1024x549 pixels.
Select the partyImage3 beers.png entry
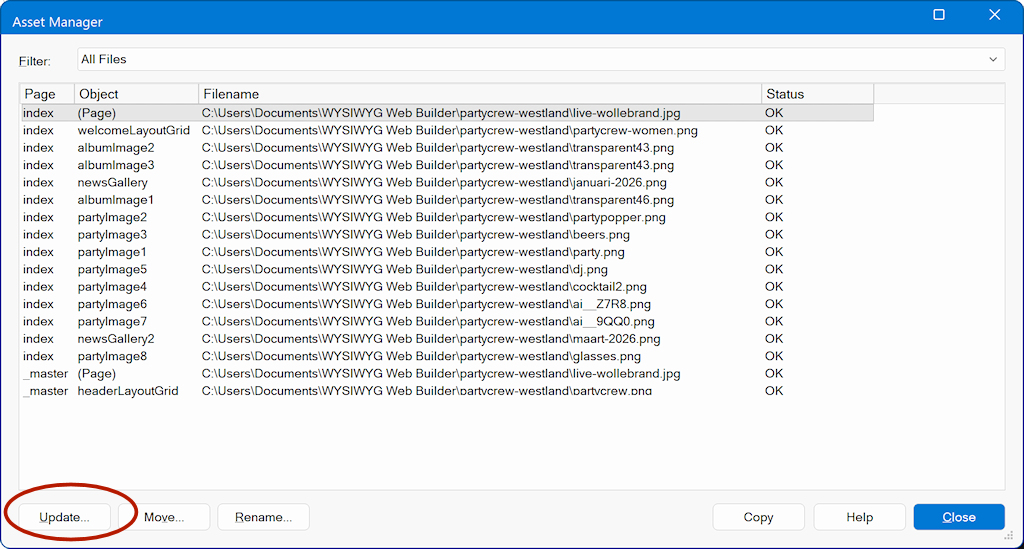pyautogui.click(x=415, y=235)
